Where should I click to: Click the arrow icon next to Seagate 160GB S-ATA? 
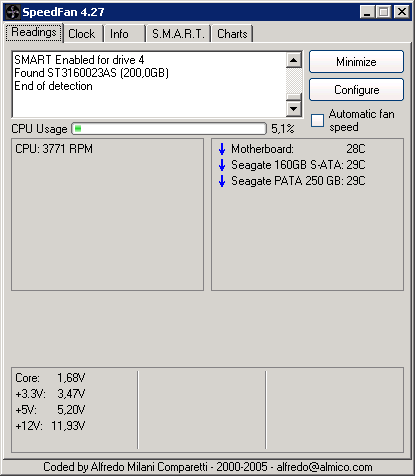click(x=222, y=165)
